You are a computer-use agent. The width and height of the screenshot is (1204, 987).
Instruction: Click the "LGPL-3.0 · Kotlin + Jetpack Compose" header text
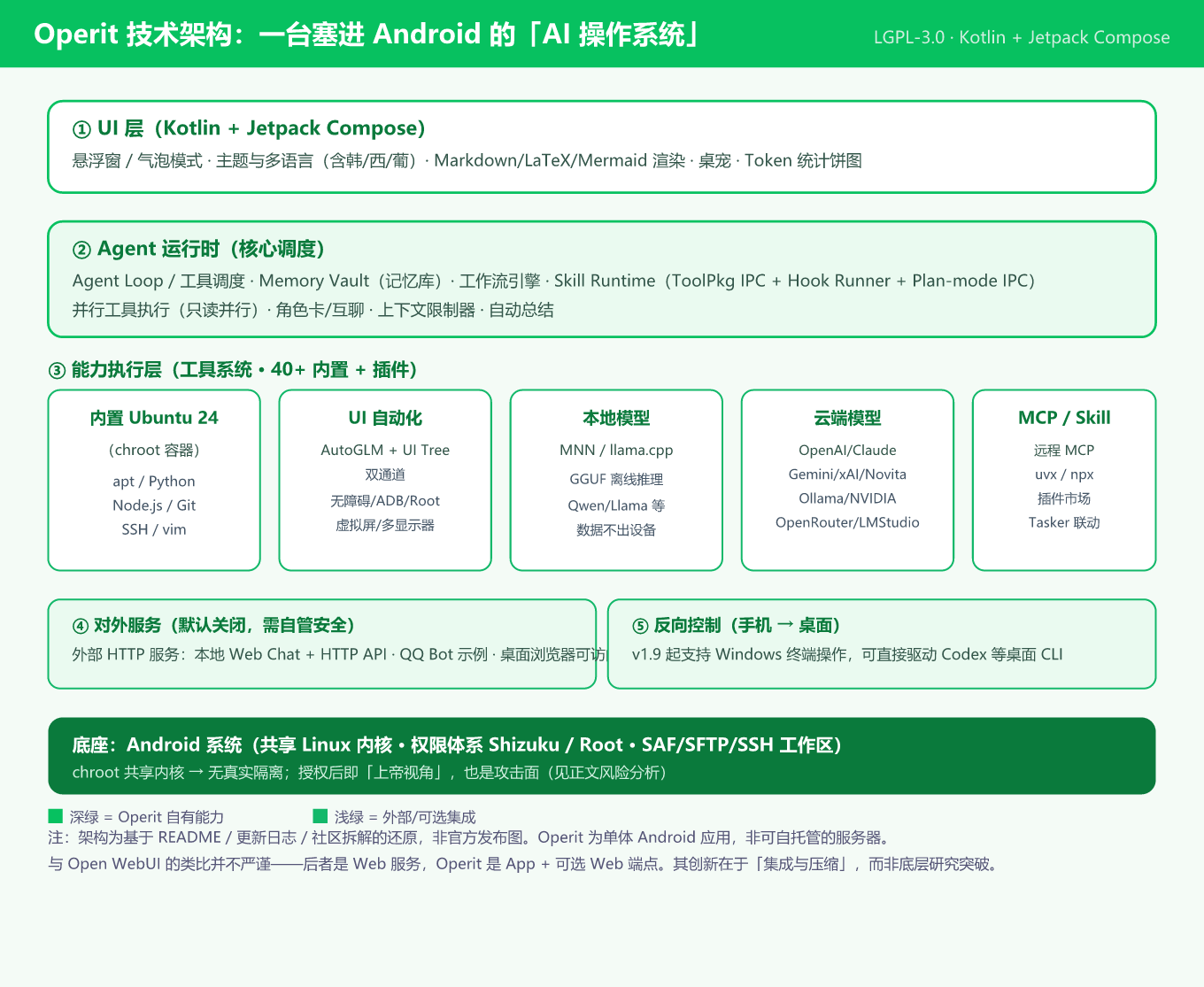click(1022, 37)
